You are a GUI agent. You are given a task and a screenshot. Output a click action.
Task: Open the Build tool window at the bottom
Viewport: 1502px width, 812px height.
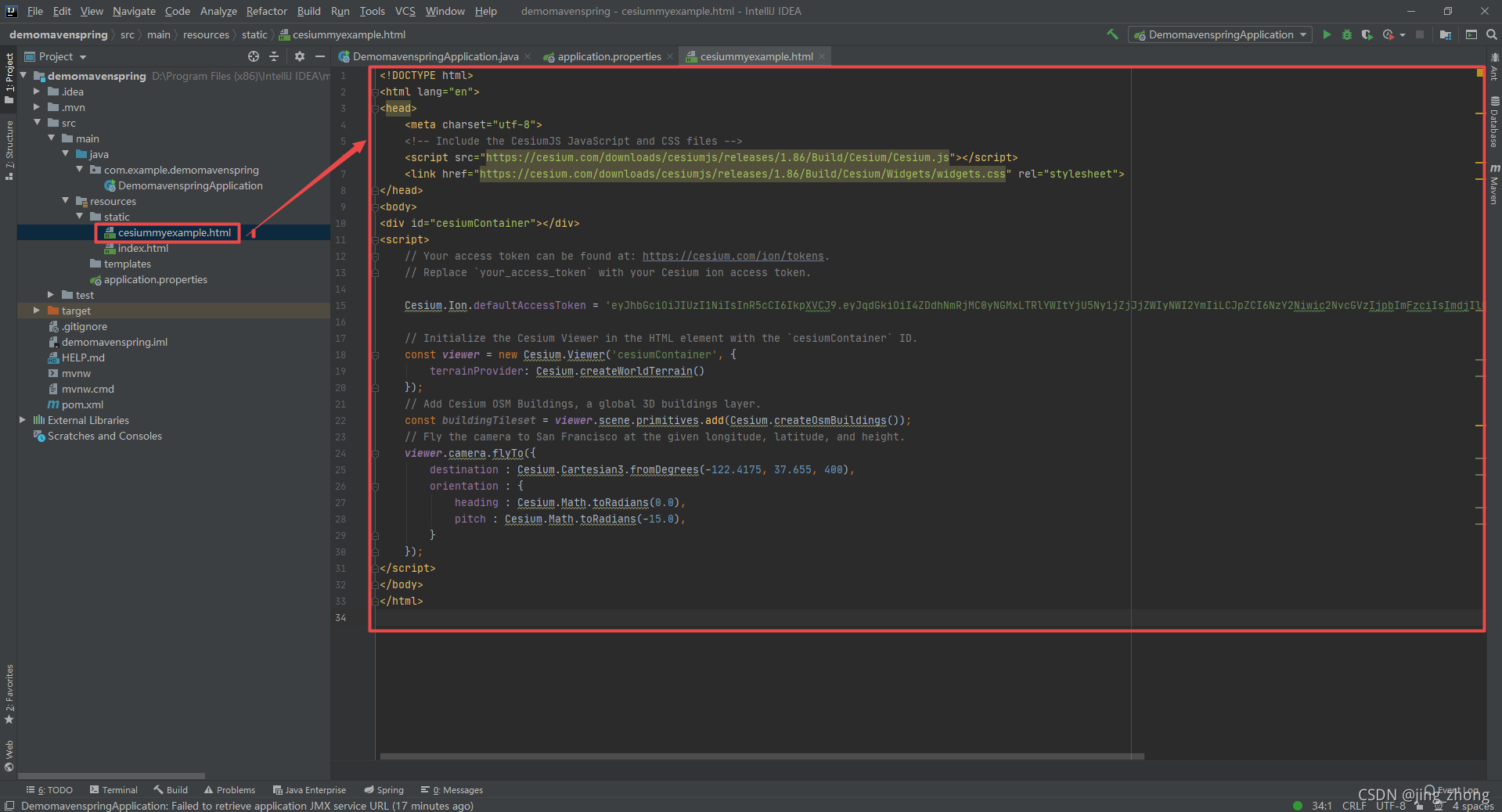[x=171, y=790]
